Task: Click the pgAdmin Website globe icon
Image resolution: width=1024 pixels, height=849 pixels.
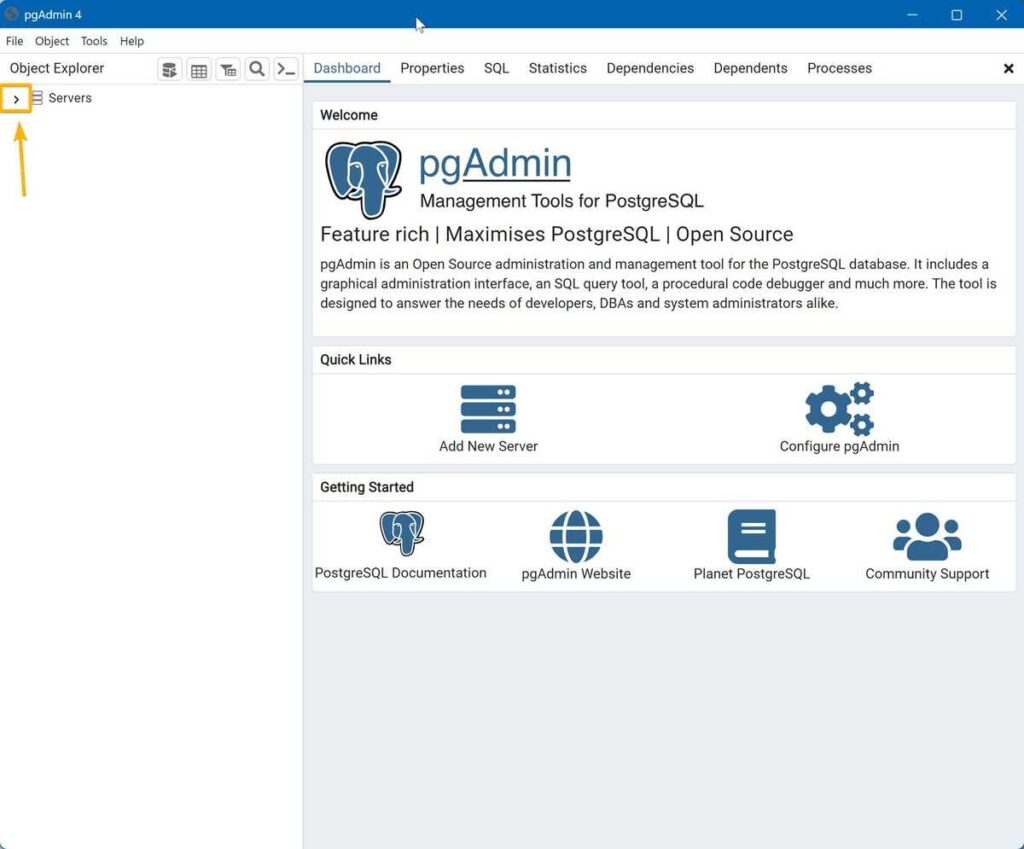Action: (x=576, y=536)
